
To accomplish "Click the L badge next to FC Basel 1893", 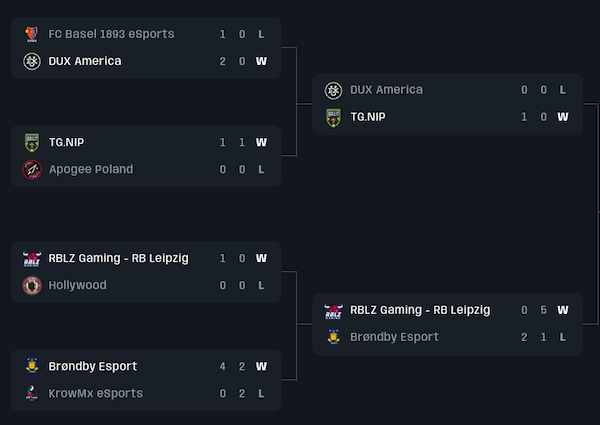I will pos(261,34).
